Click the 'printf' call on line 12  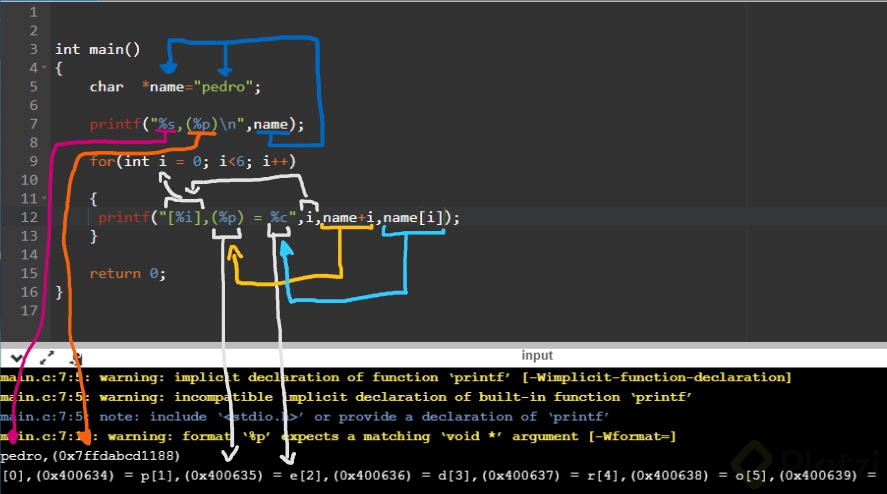pos(124,217)
